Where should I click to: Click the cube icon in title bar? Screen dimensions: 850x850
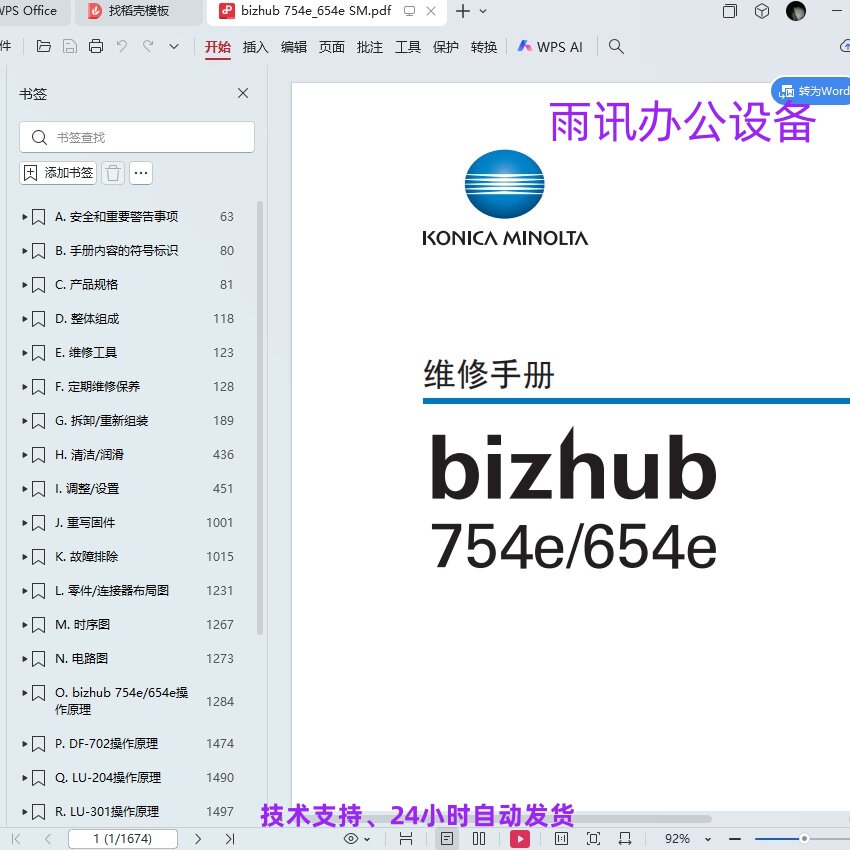[x=762, y=11]
